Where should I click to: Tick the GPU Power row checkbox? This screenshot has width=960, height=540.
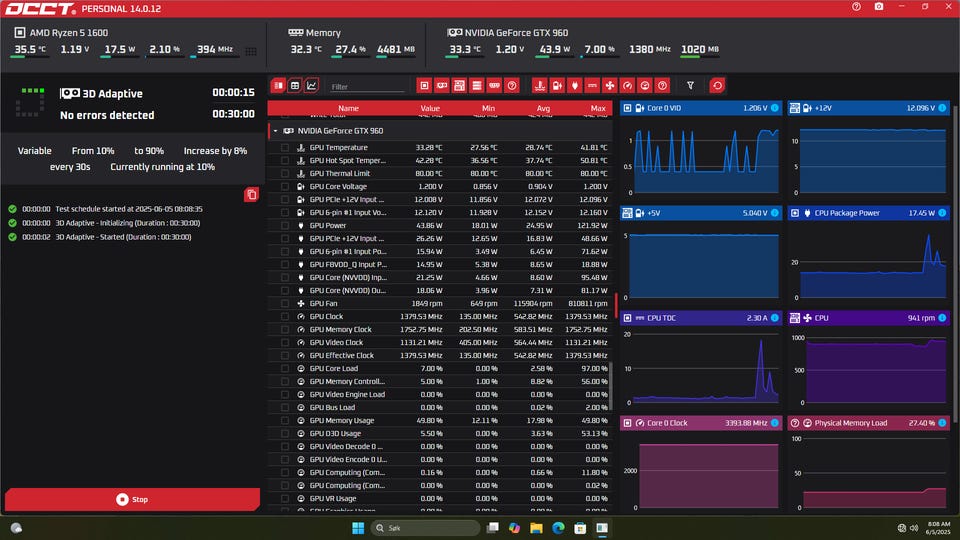285,225
